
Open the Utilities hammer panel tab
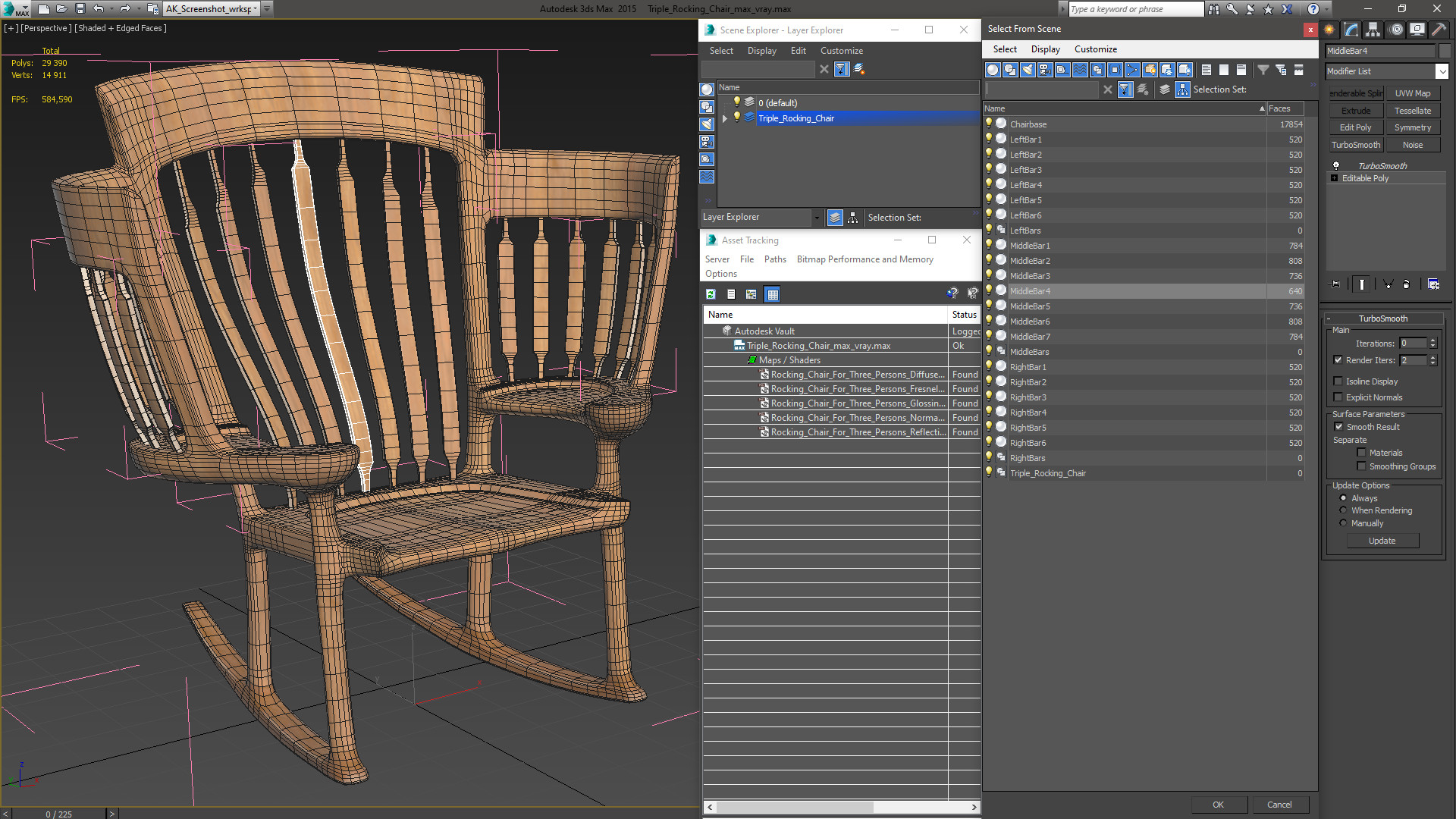pos(1439,30)
